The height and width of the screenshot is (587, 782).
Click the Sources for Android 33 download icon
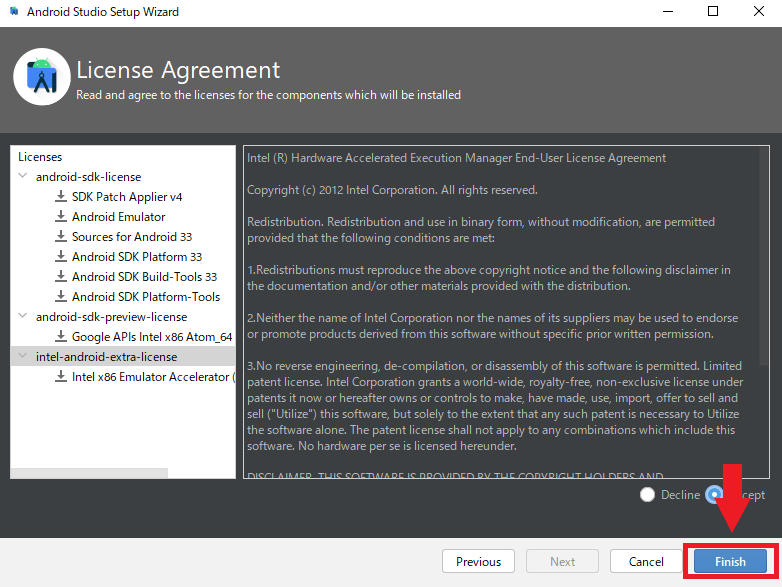[x=61, y=236]
